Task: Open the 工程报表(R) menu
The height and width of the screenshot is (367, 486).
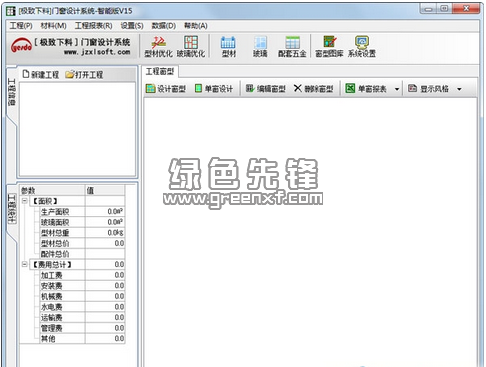Action: [x=94, y=26]
